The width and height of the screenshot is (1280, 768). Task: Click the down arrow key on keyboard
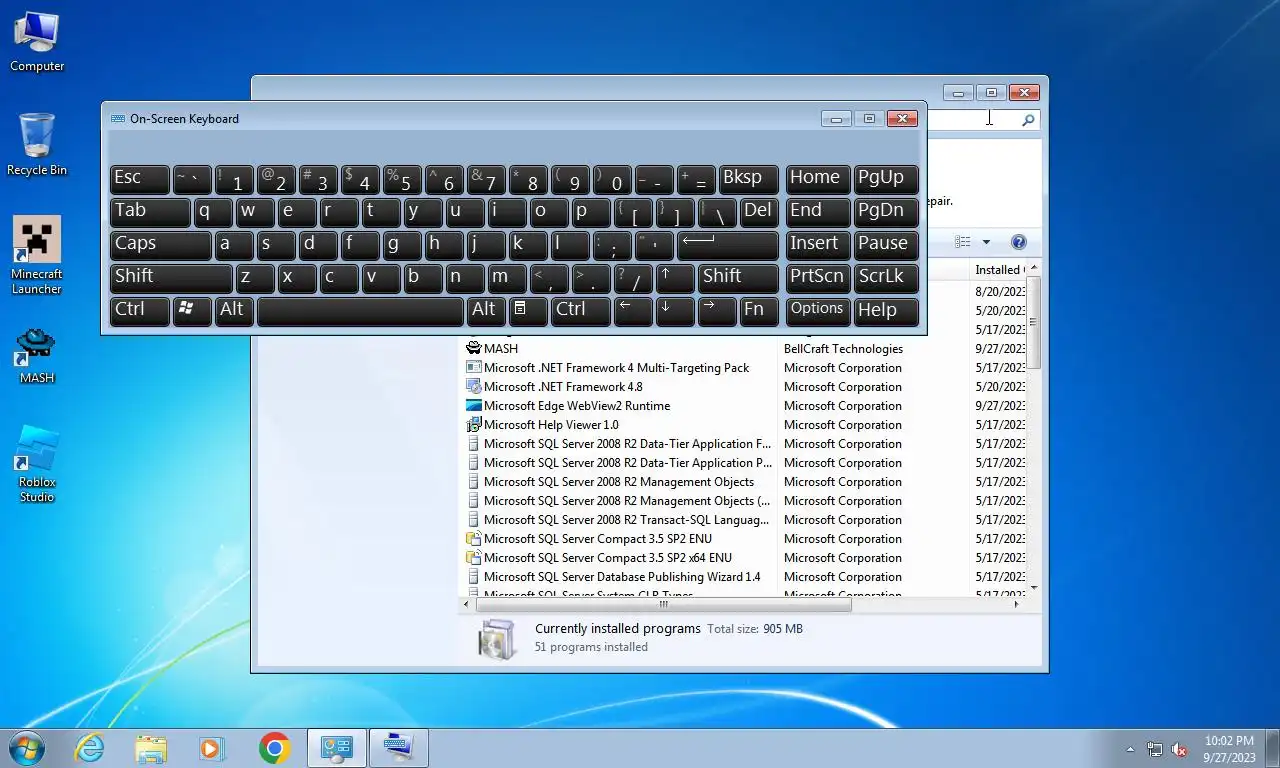(x=676, y=310)
